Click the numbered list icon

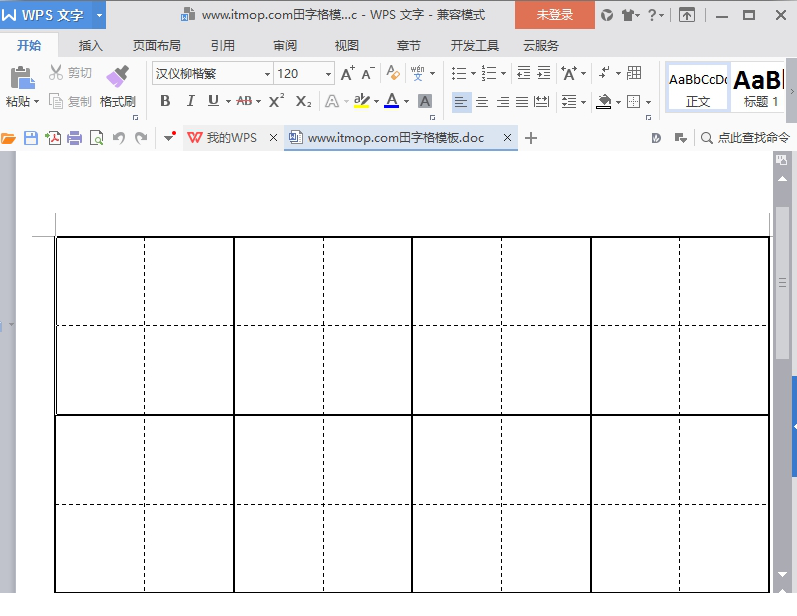489,73
